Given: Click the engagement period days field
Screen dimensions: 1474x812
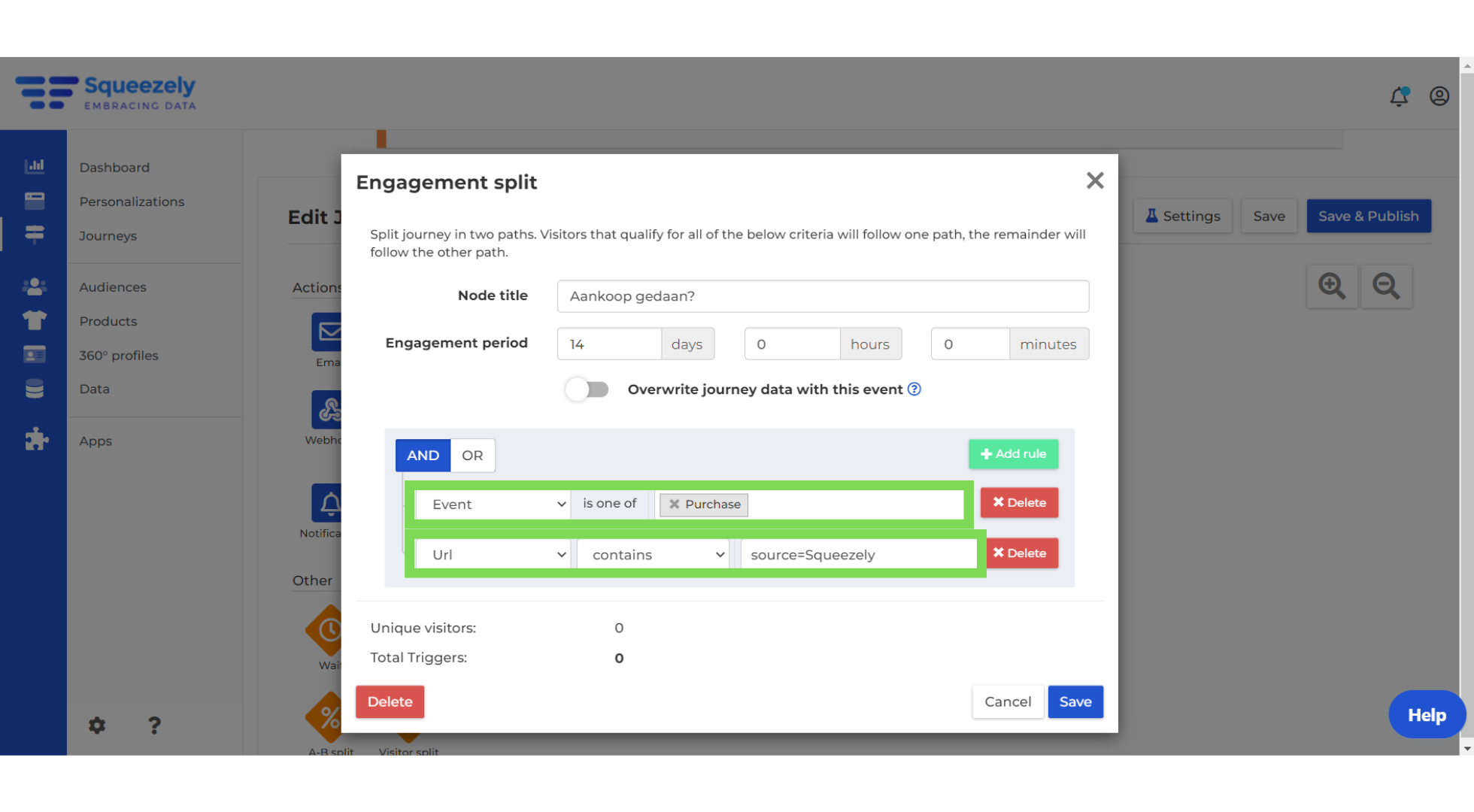Looking at the screenshot, I should click(609, 344).
